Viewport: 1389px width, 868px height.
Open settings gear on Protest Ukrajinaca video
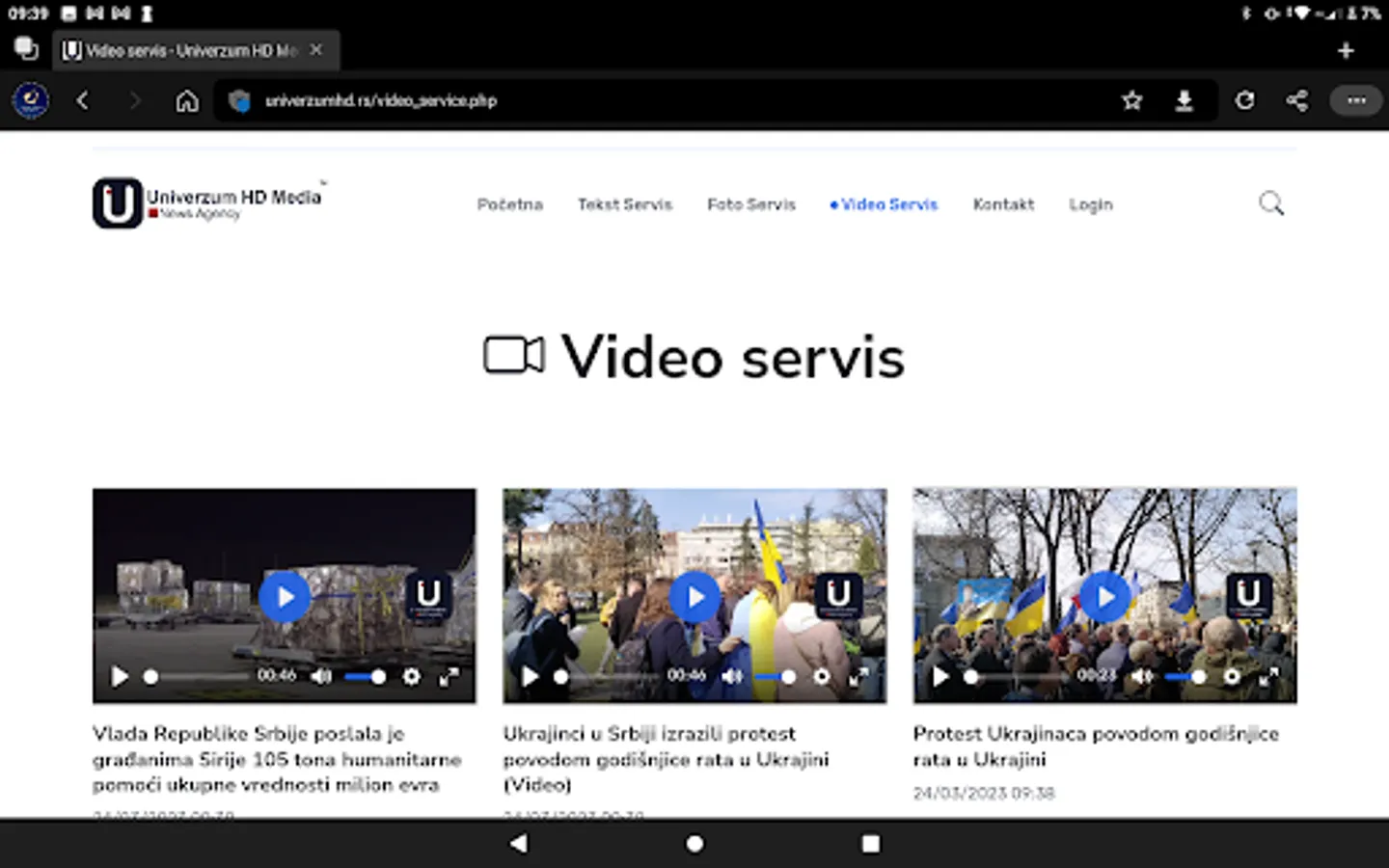(1232, 676)
